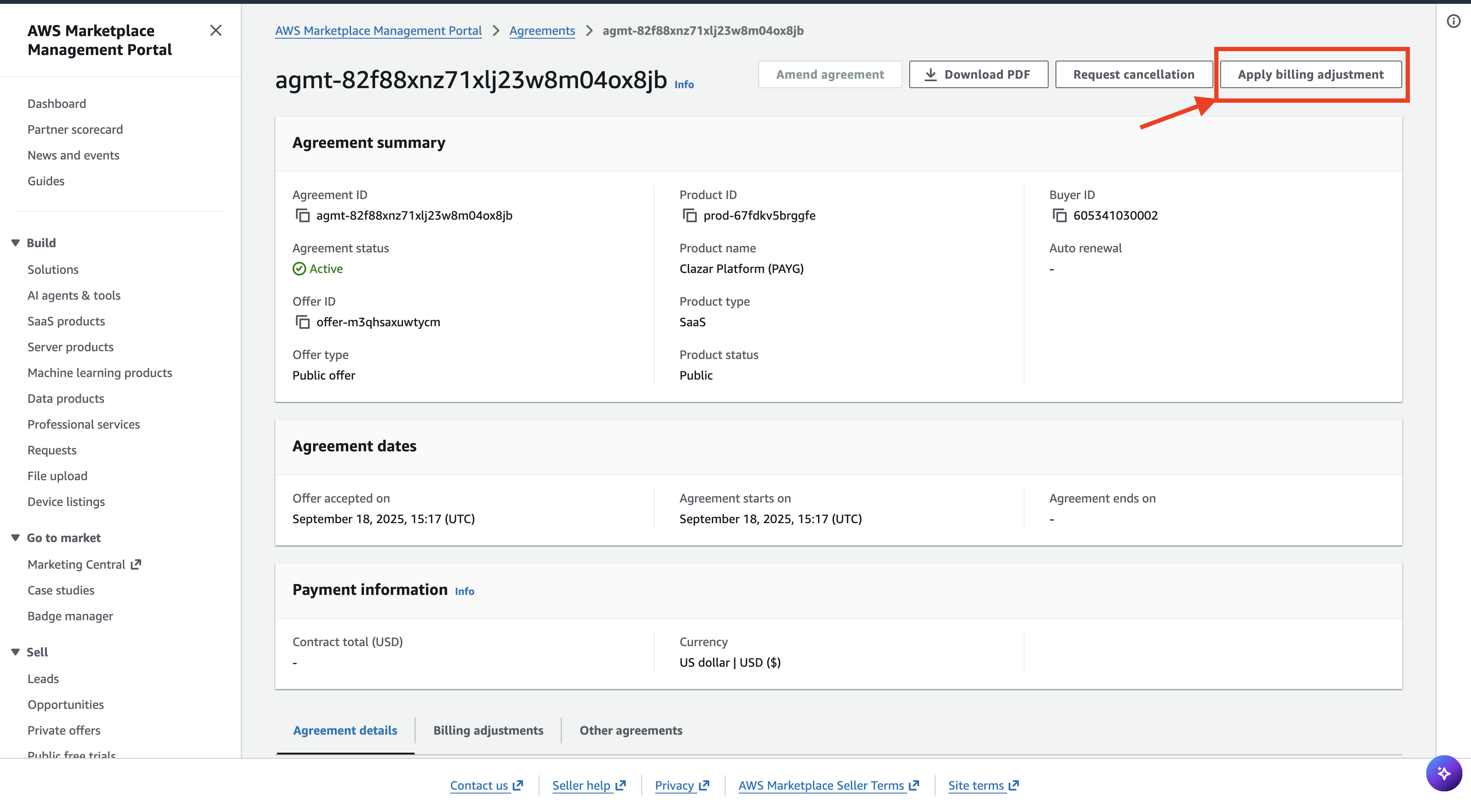Go to File upload

57,476
